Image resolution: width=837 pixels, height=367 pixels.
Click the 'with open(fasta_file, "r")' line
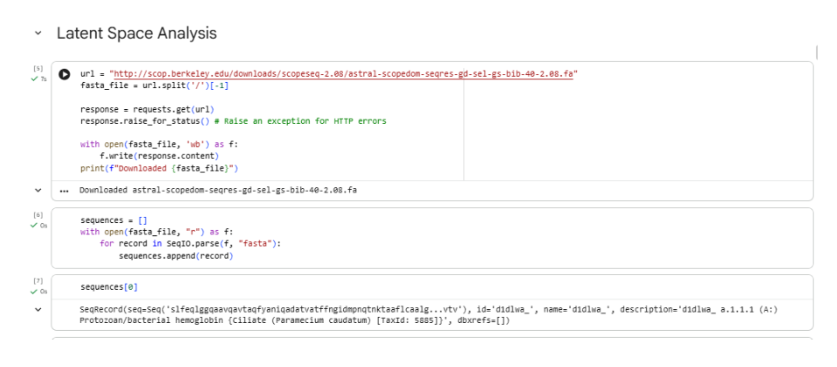tap(156, 232)
